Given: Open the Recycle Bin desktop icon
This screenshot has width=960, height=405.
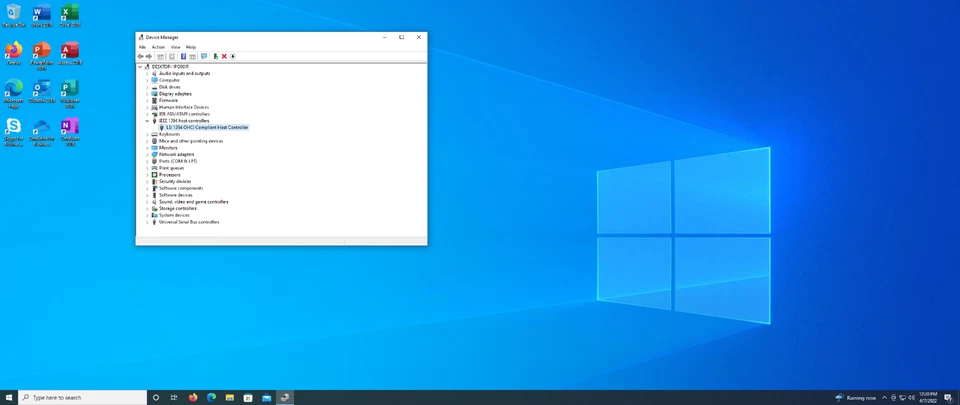Looking at the screenshot, I should click(13, 15).
